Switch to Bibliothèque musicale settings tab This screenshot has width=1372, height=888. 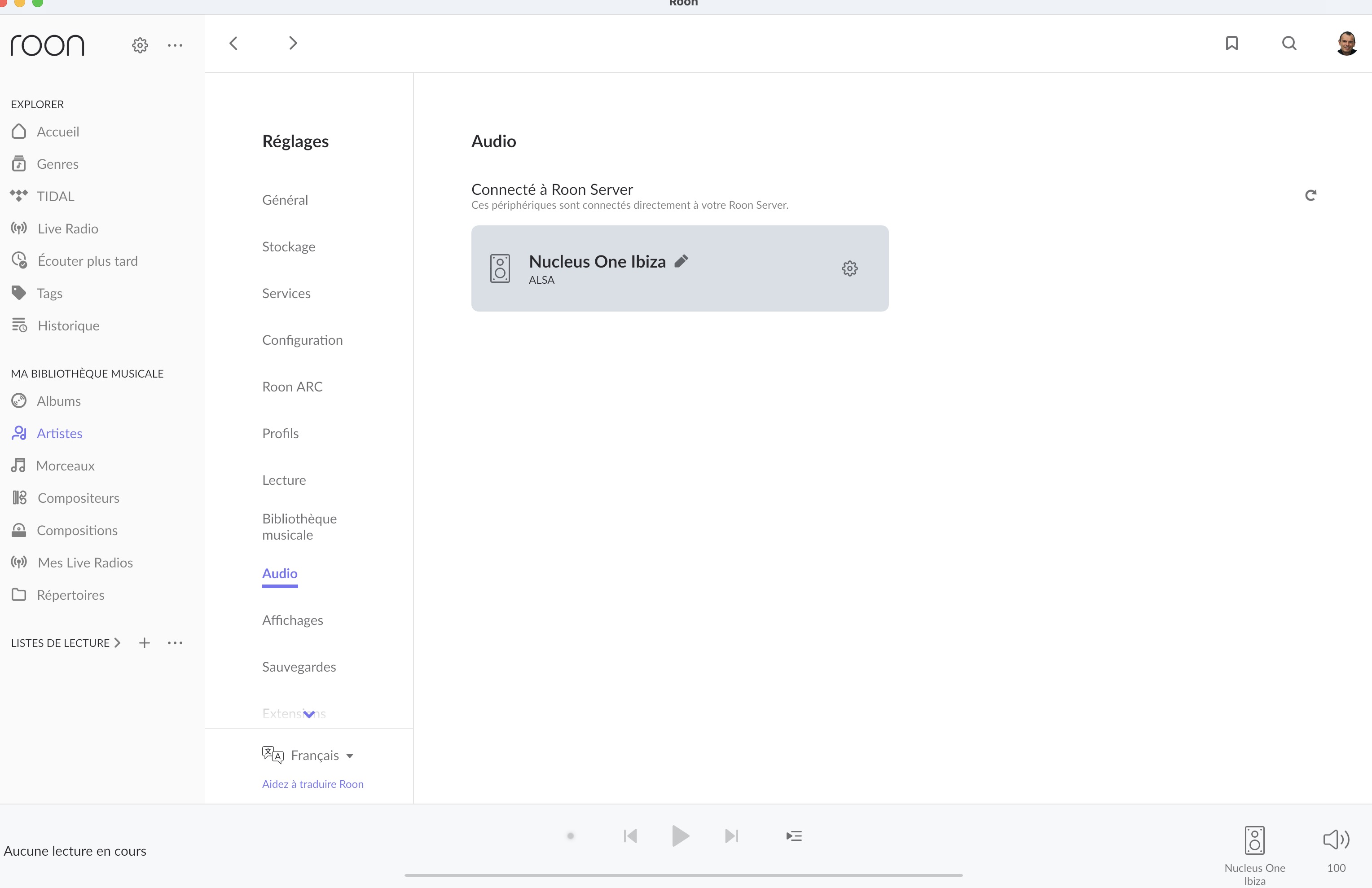pyautogui.click(x=300, y=527)
